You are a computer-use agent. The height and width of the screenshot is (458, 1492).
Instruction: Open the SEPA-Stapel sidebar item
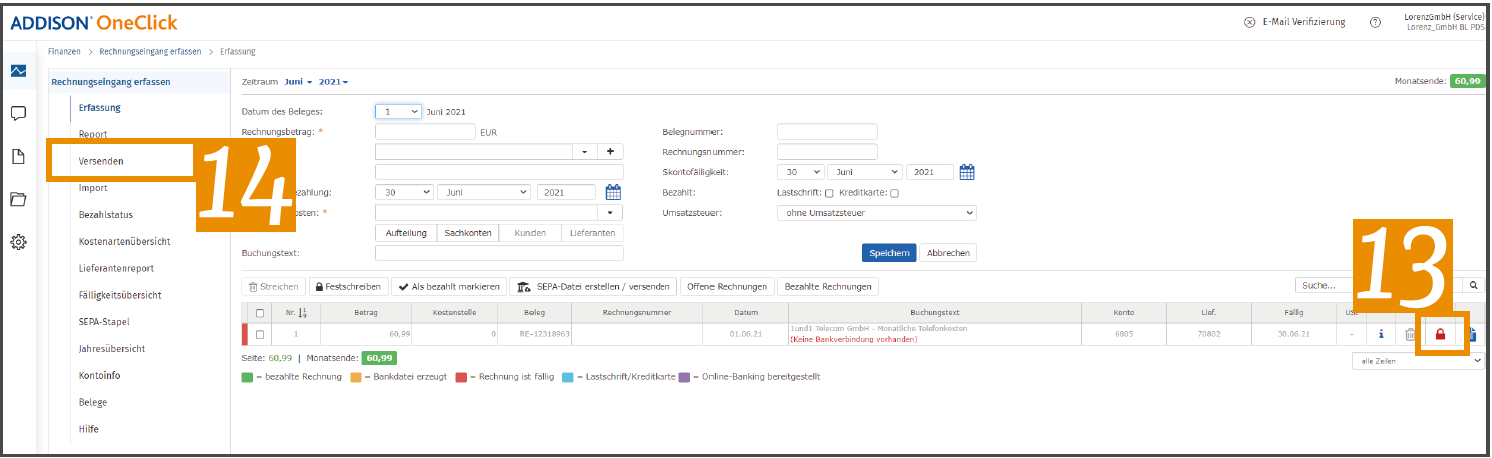(104, 322)
